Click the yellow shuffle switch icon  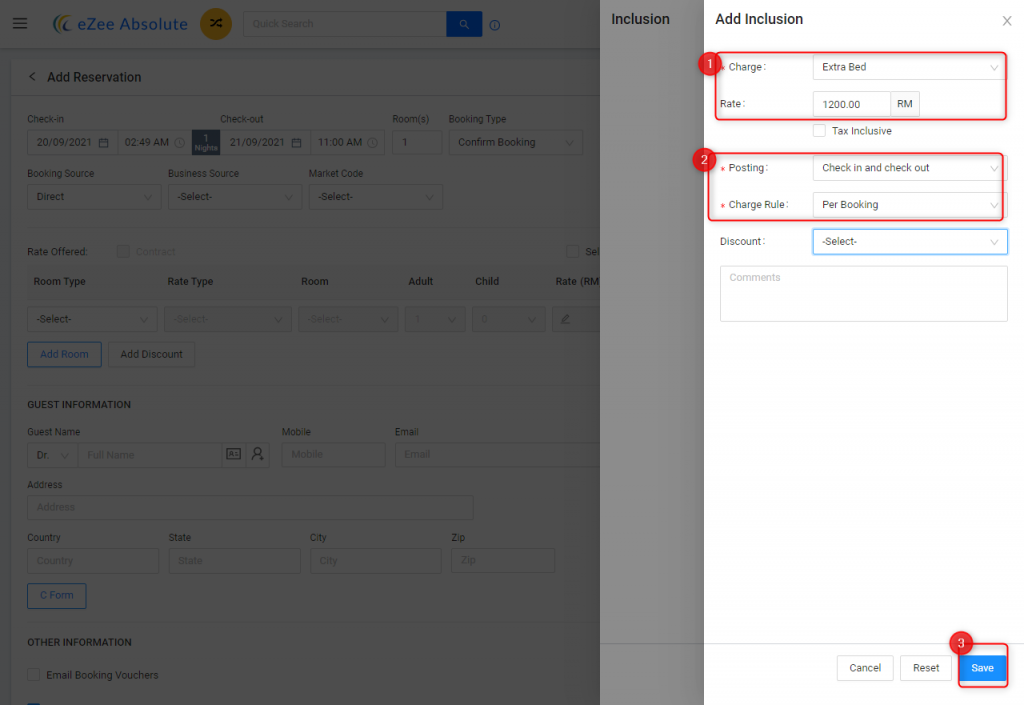pos(216,24)
